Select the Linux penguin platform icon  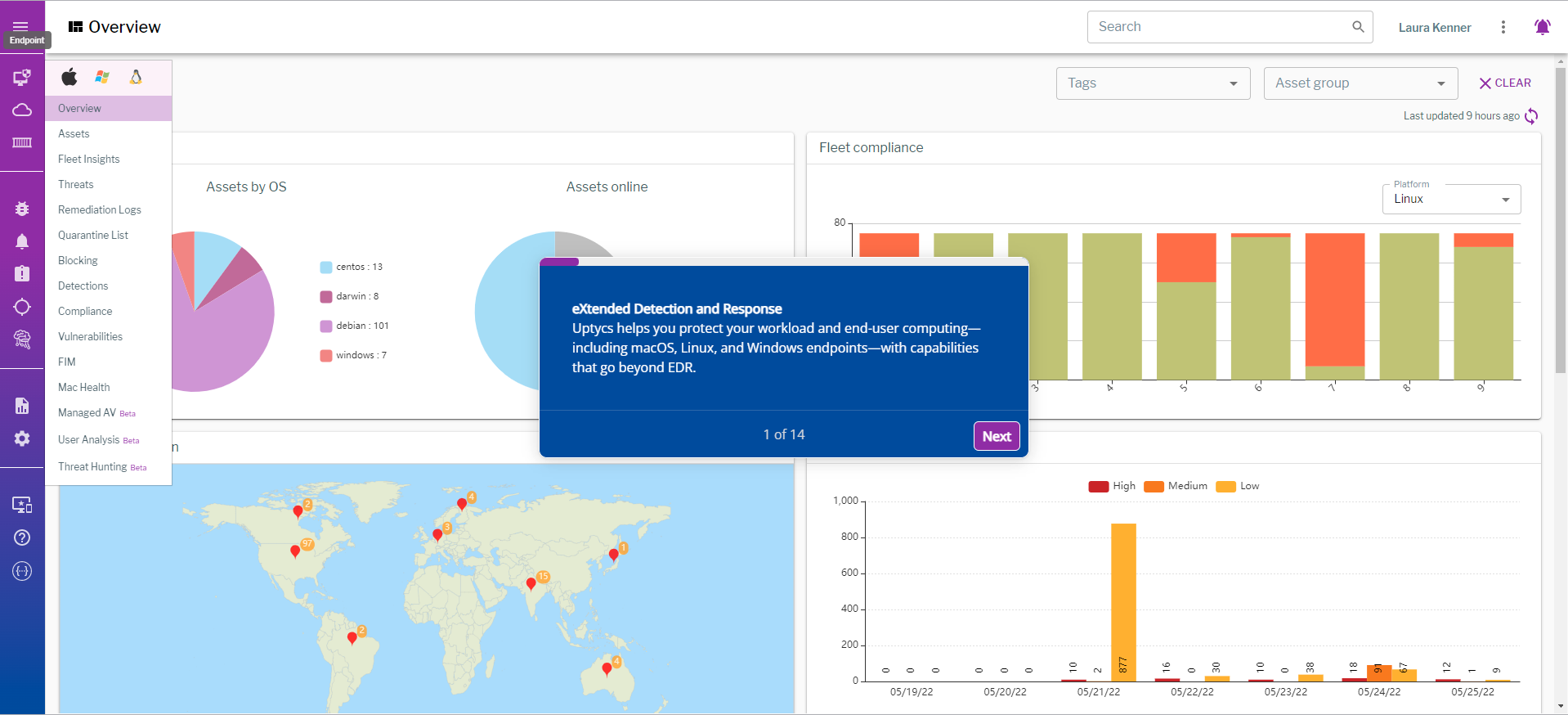click(136, 77)
